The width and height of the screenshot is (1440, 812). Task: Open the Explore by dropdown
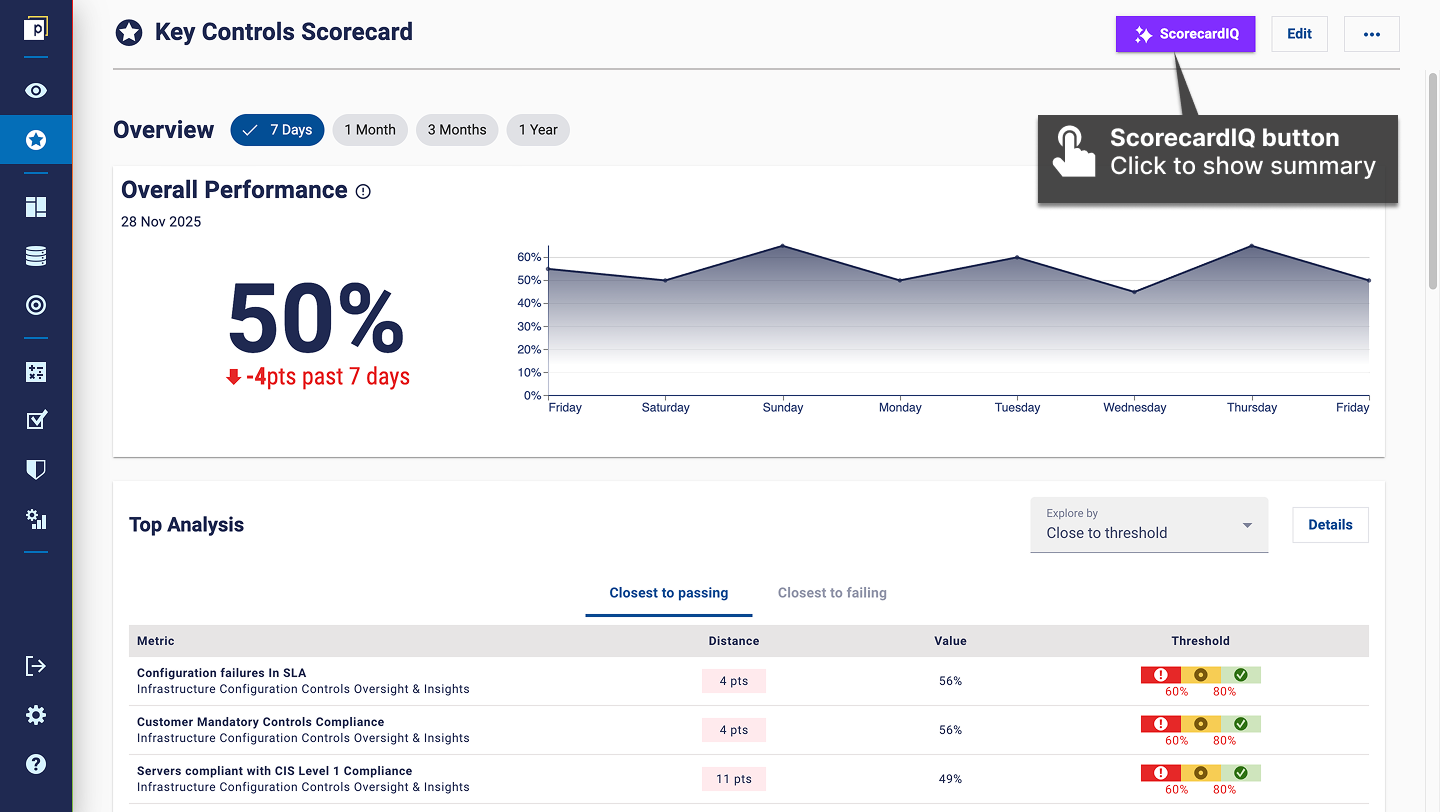(x=1149, y=525)
